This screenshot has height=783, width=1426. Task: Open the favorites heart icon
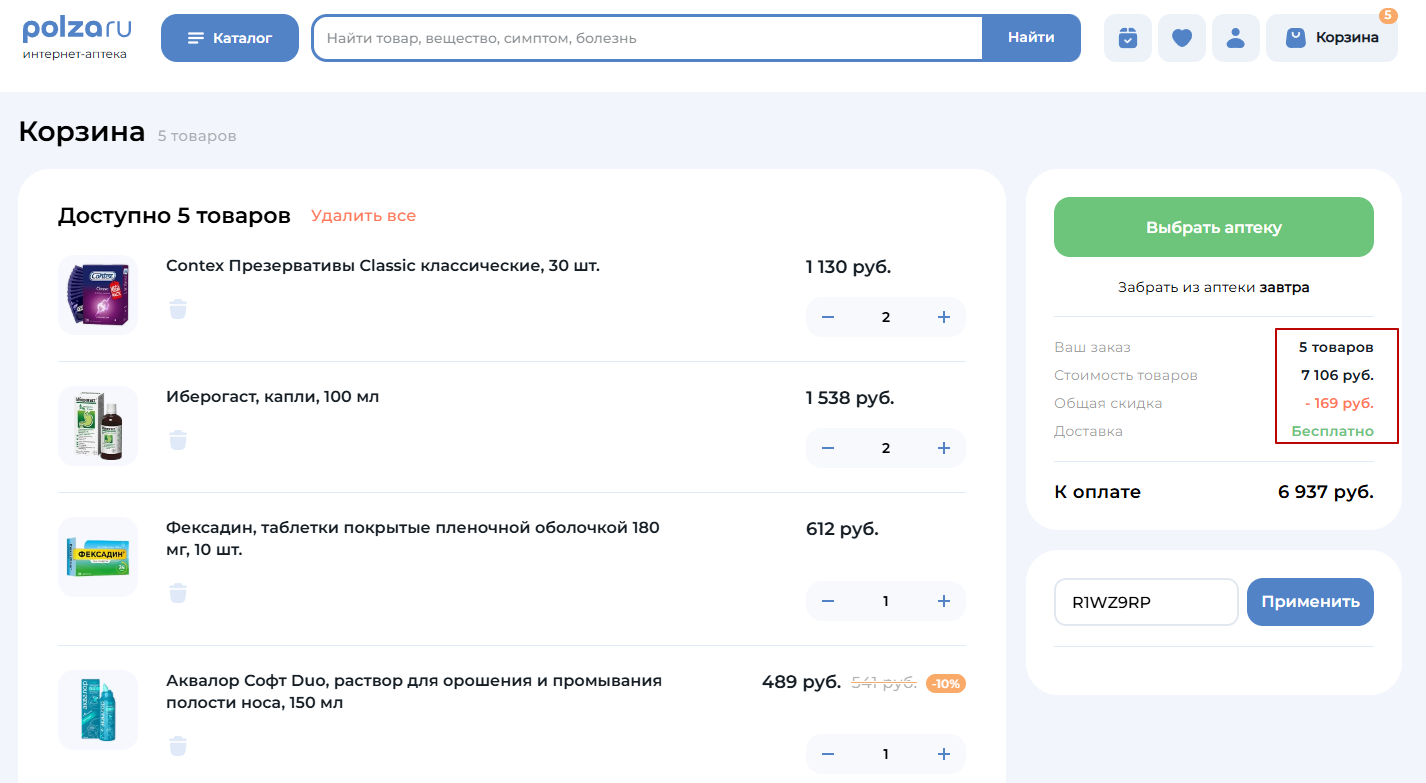coord(1182,38)
